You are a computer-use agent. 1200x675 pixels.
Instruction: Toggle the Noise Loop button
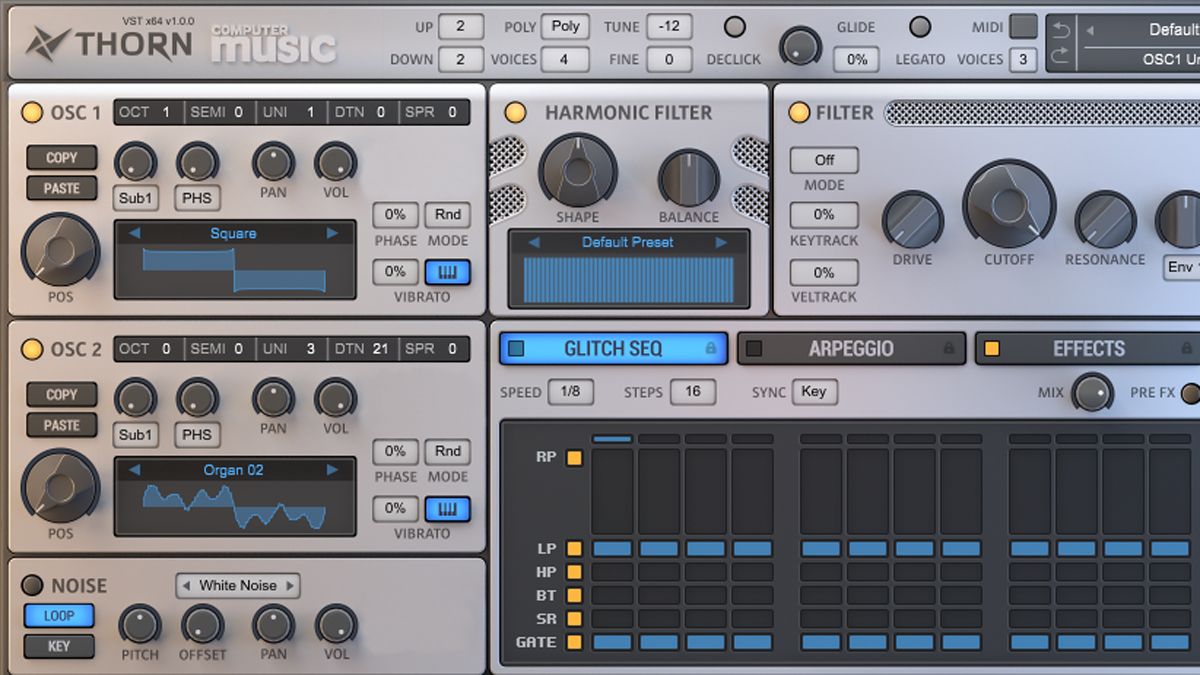click(x=59, y=616)
